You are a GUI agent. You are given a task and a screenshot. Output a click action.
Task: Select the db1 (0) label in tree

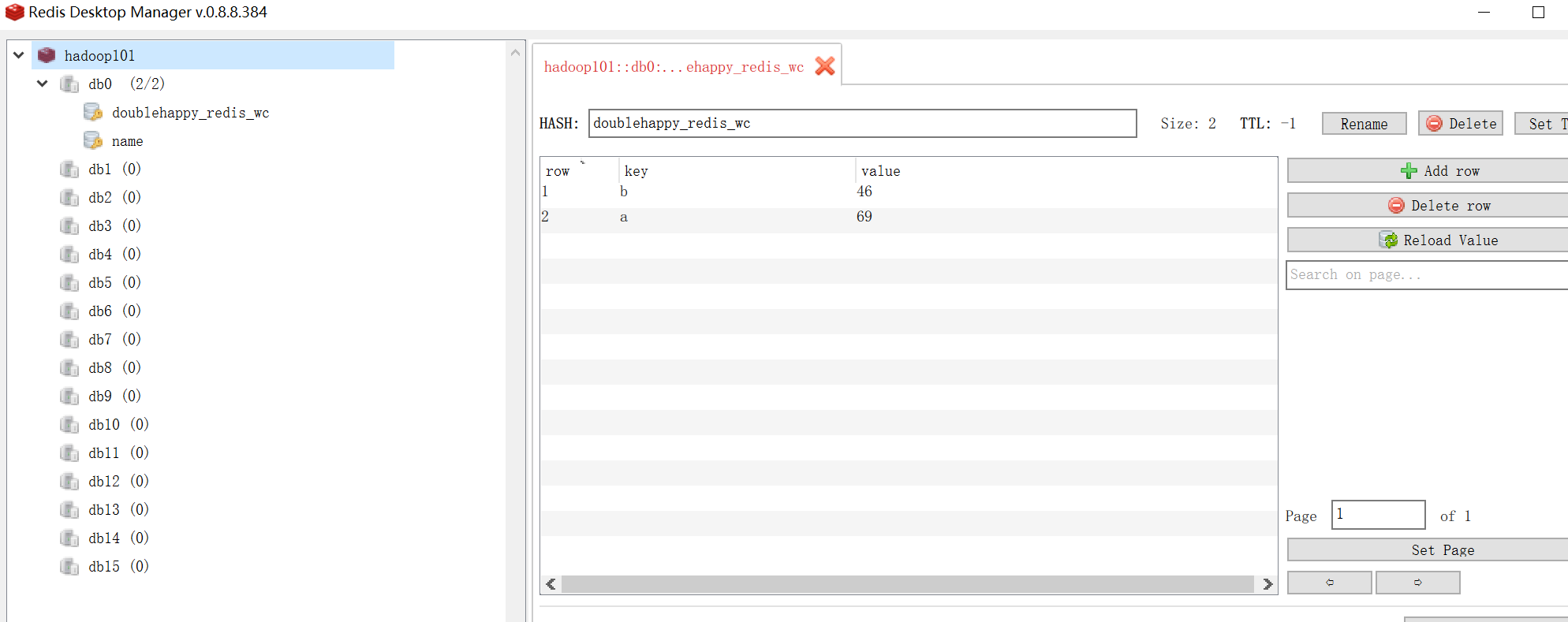click(x=115, y=169)
